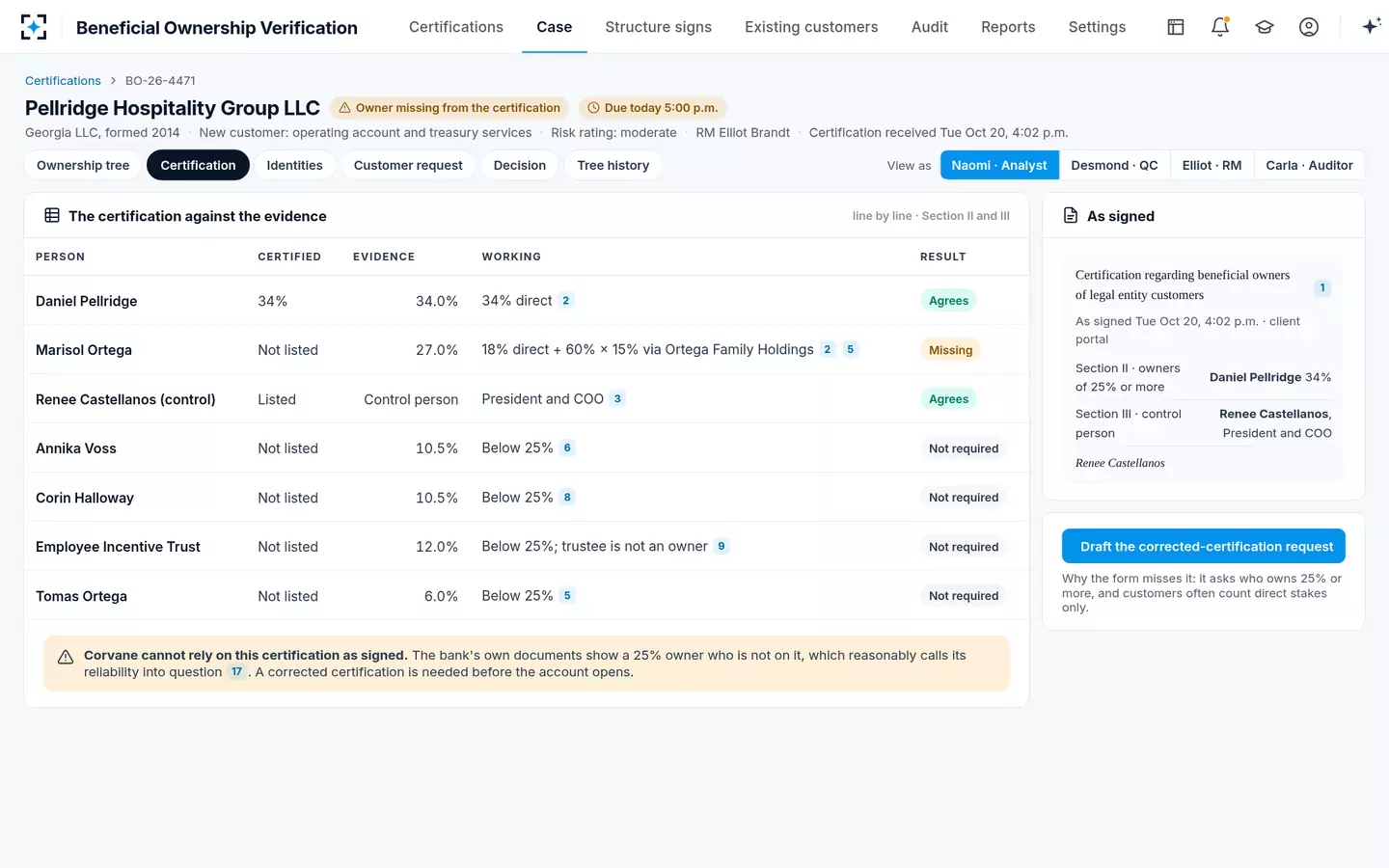Open the sparkle assistant icon
1389x868 pixels.
tap(1371, 27)
